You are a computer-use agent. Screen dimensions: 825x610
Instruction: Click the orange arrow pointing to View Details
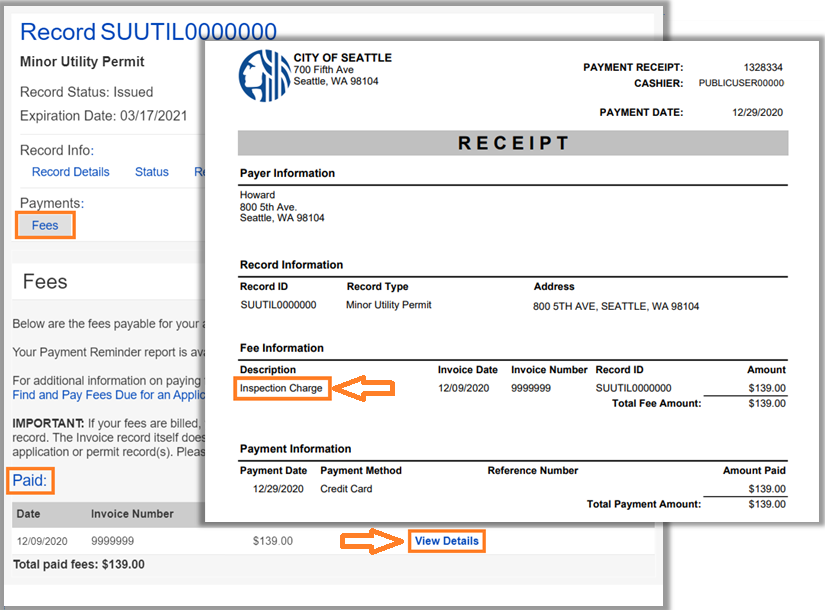371,541
